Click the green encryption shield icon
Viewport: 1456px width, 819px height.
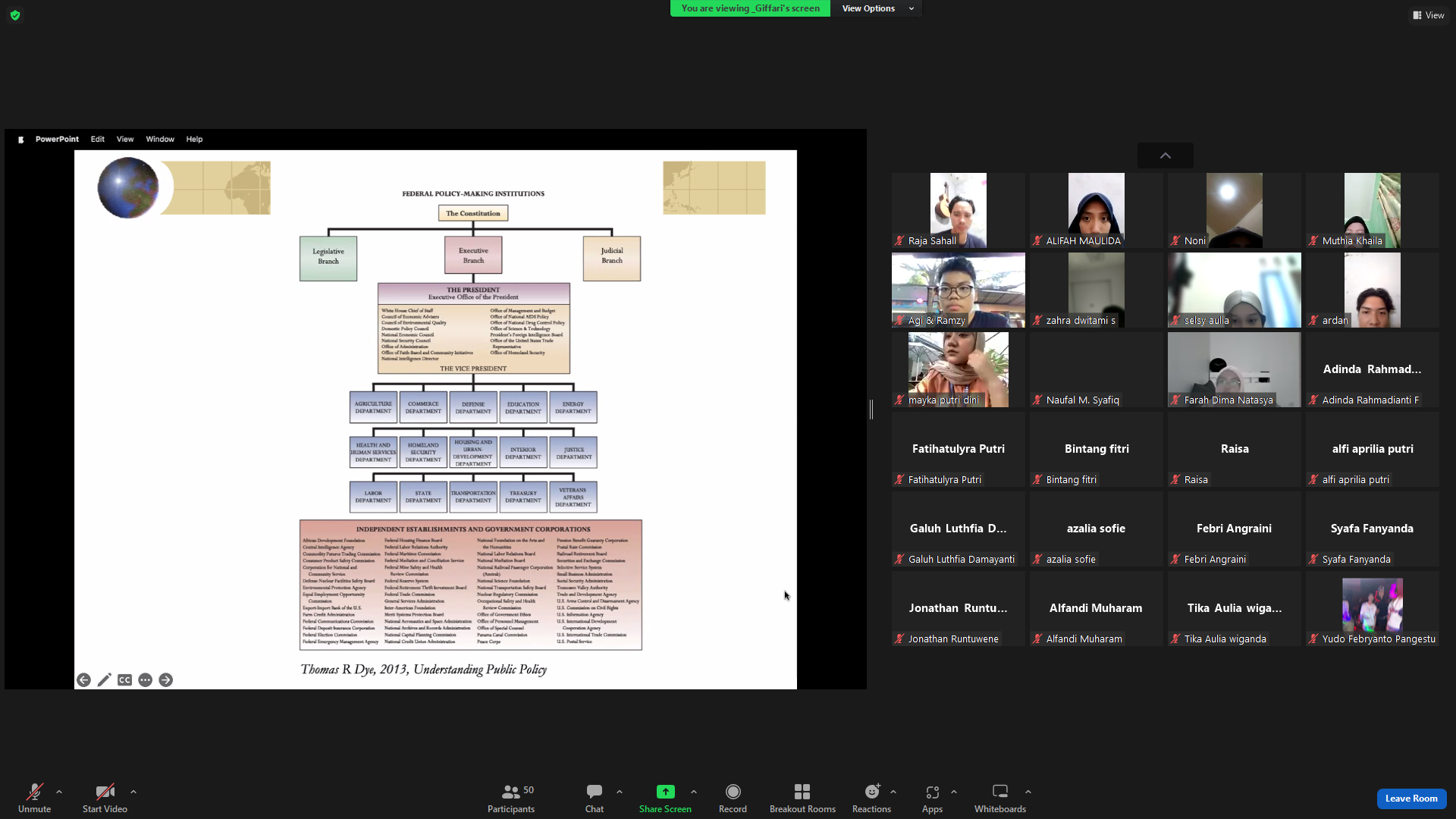15,15
